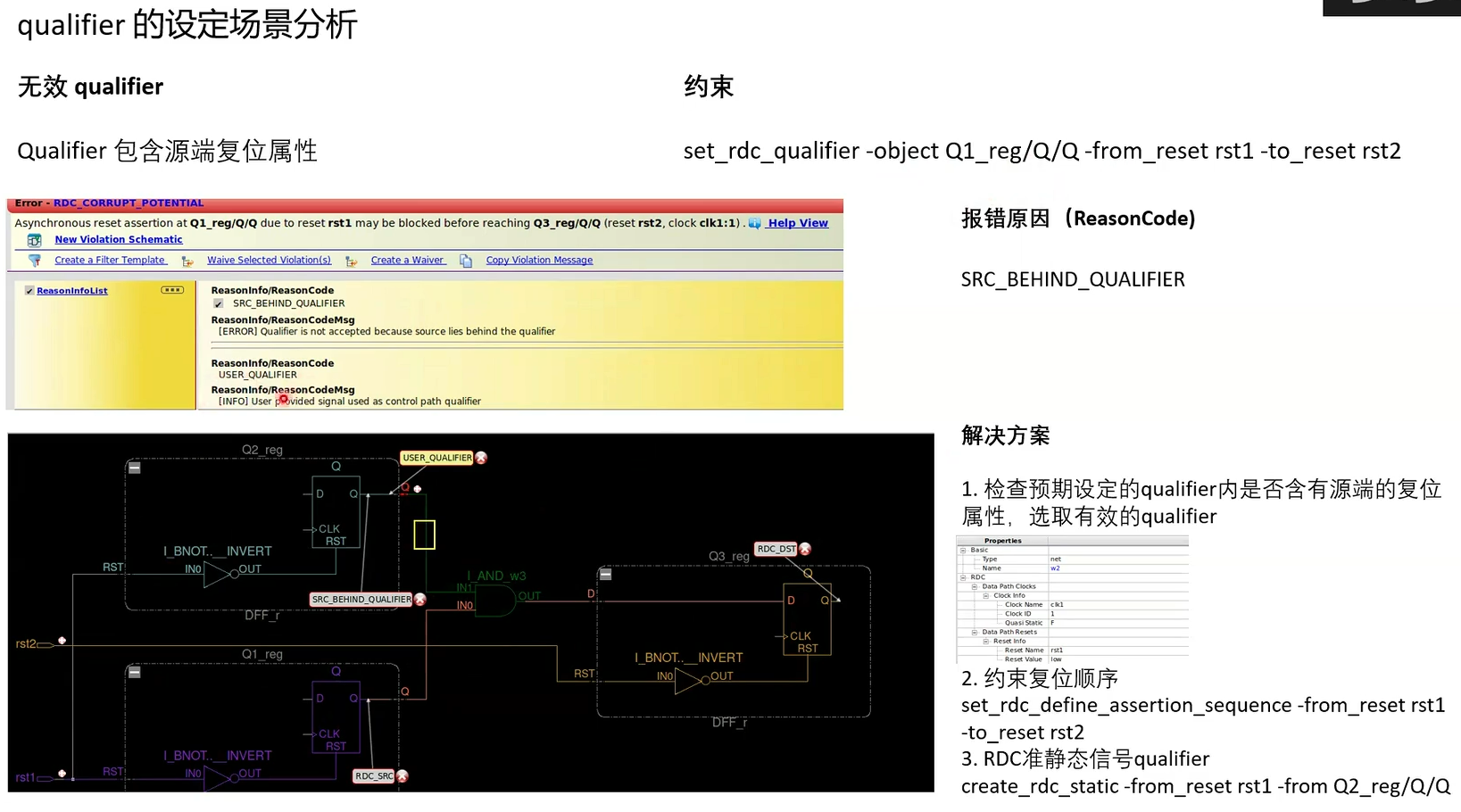The width and height of the screenshot is (1461, 812).
Task: Click icon beside Create a Waiver link
Action: click(x=352, y=261)
